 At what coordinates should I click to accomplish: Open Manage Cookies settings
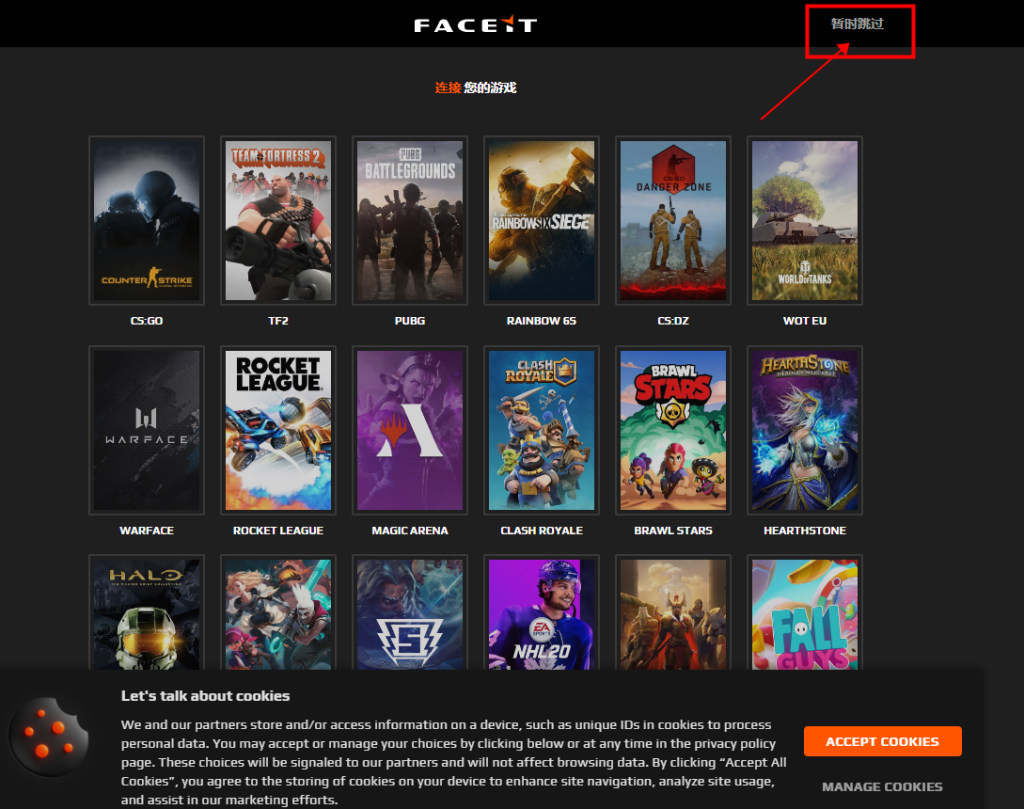[882, 786]
